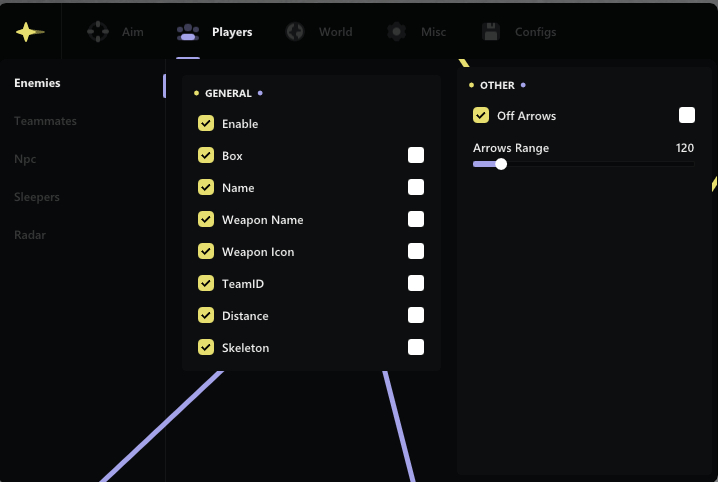Select Teammates in the sidebar
718x482 pixels.
[45, 121]
